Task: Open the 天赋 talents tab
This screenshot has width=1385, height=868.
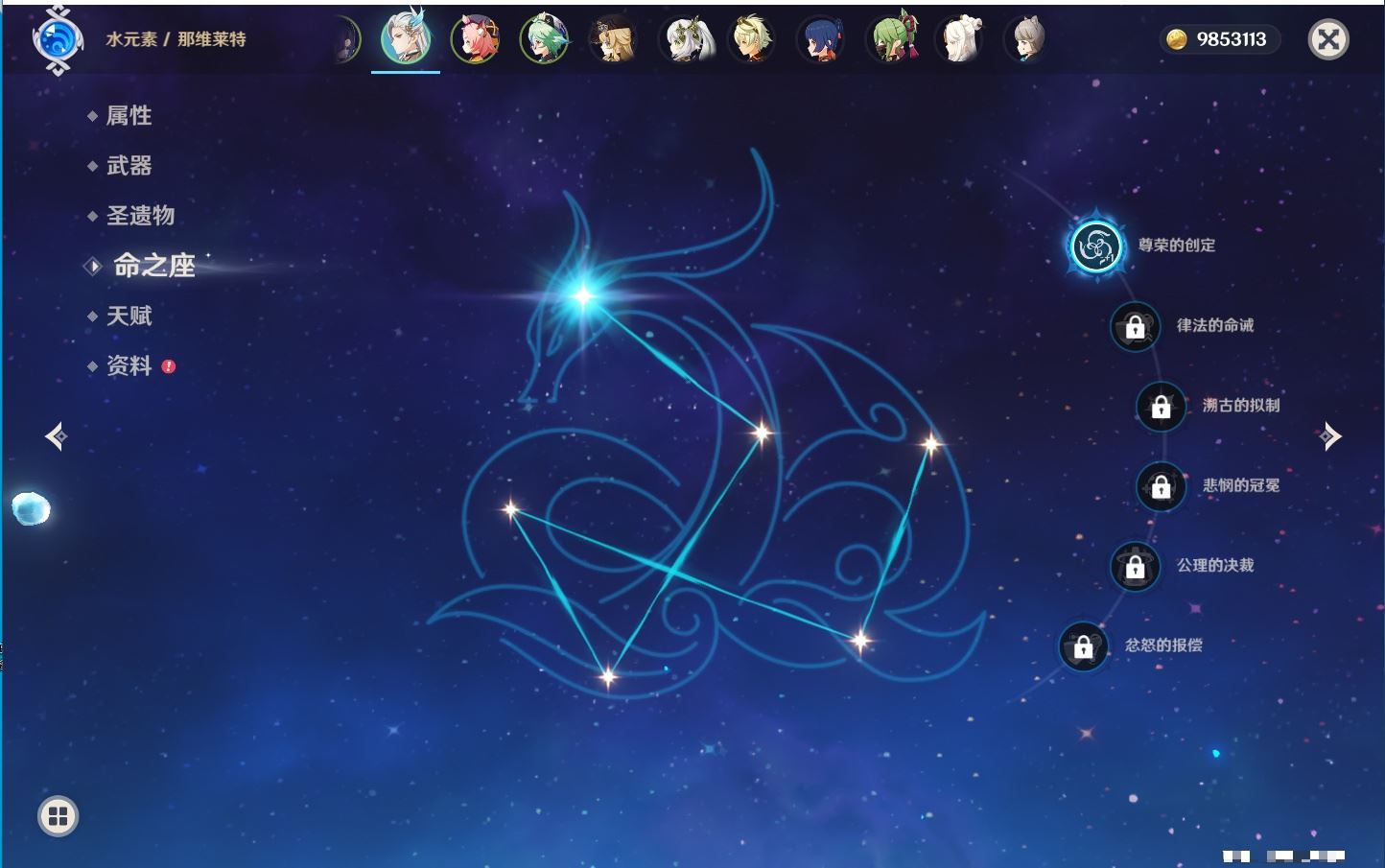Action: coord(129,316)
